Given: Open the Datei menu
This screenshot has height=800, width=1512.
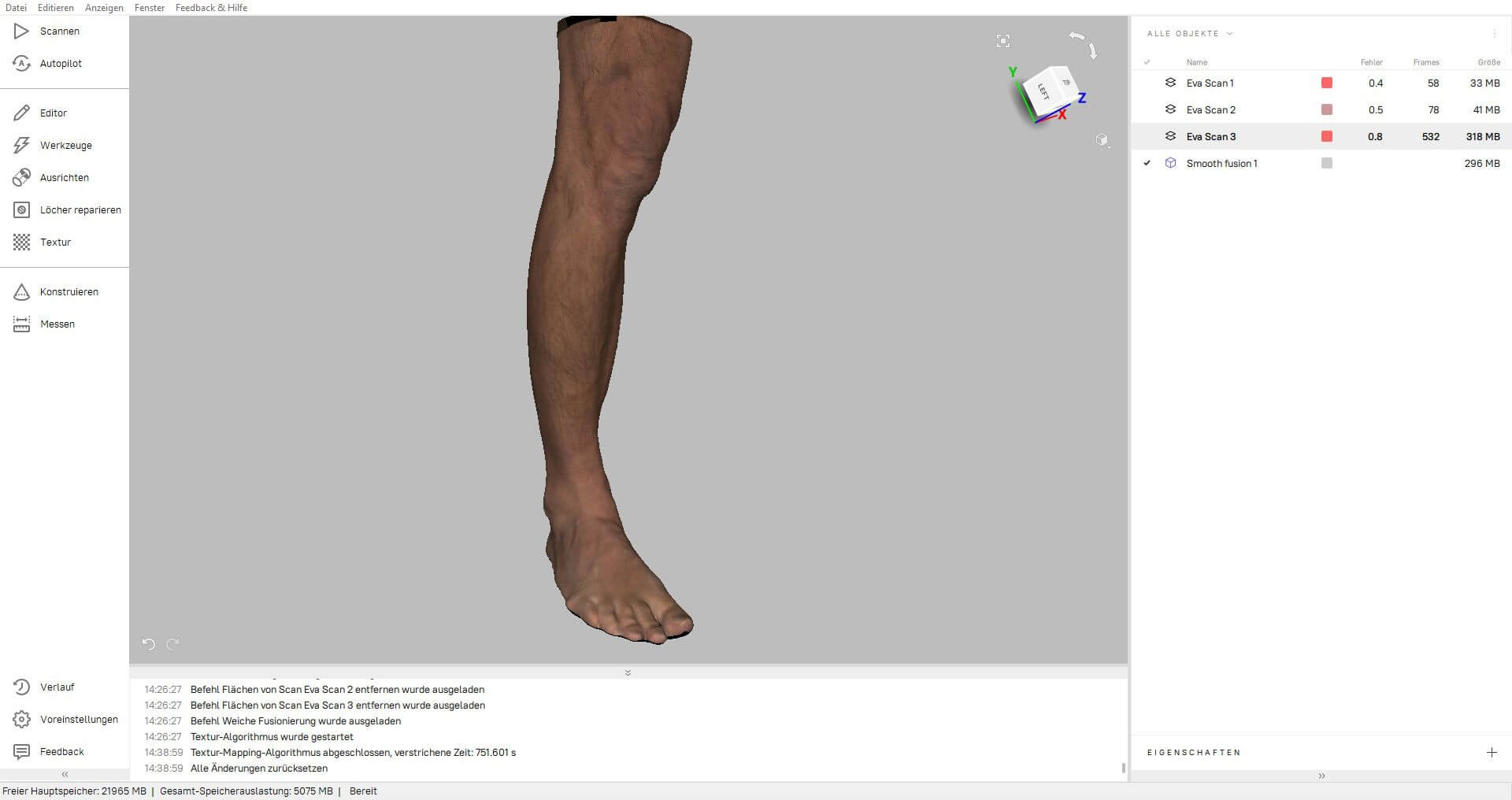Looking at the screenshot, I should tap(16, 8).
